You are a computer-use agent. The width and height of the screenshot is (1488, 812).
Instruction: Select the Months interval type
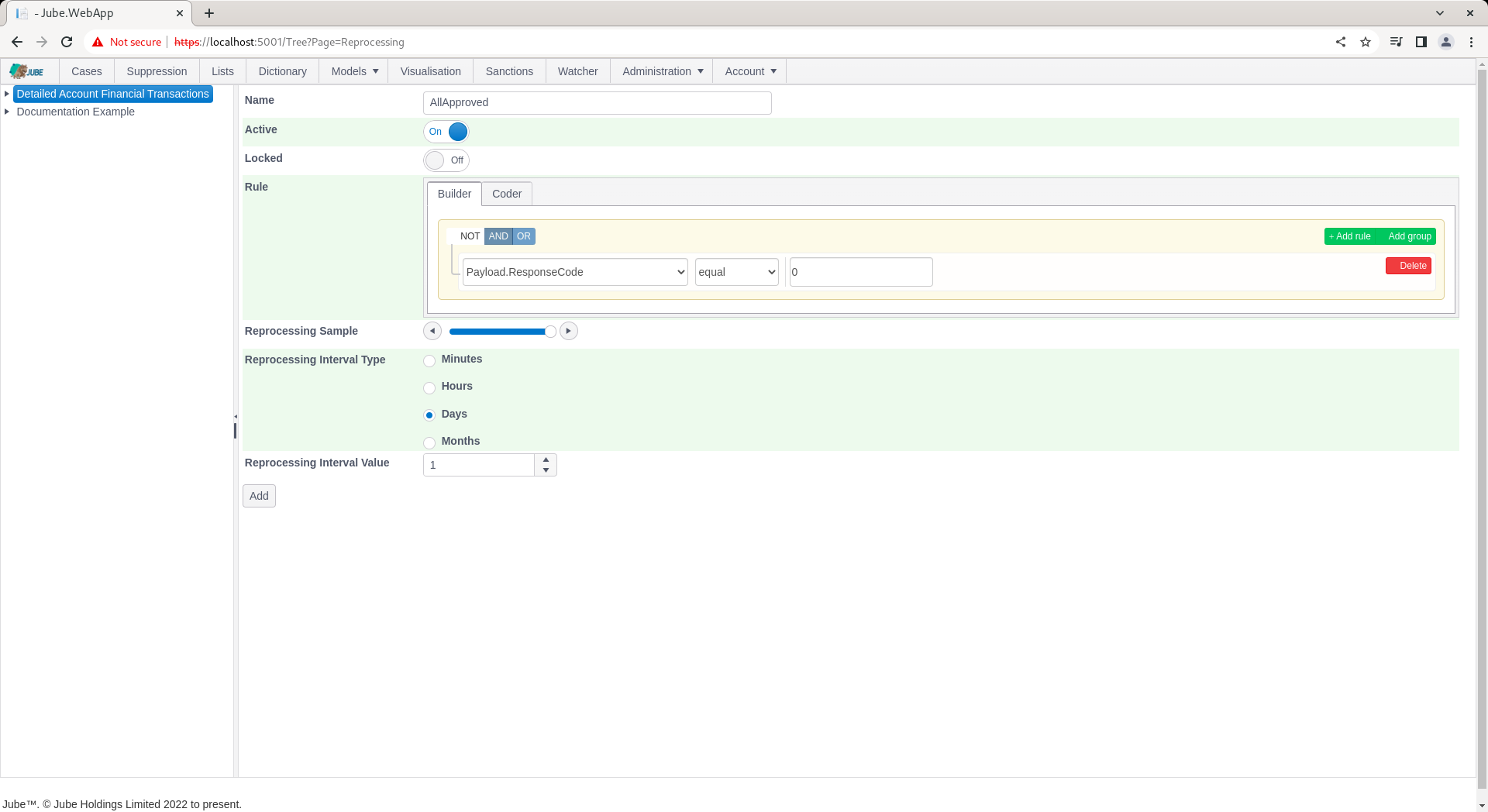[429, 443]
